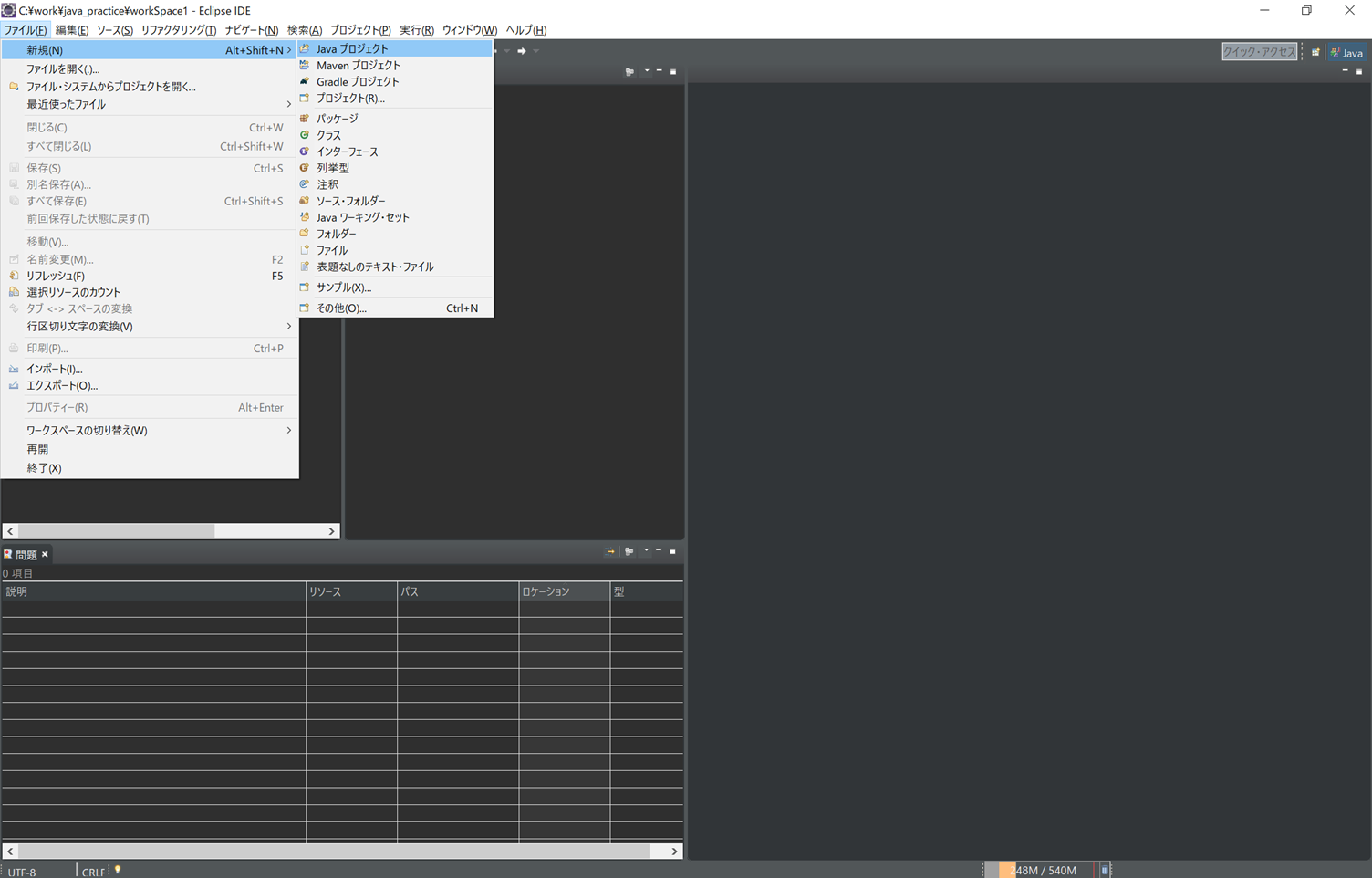Click the エクスポート(O)... icon
Viewport: 1372px width, 878px height.
tap(14, 385)
